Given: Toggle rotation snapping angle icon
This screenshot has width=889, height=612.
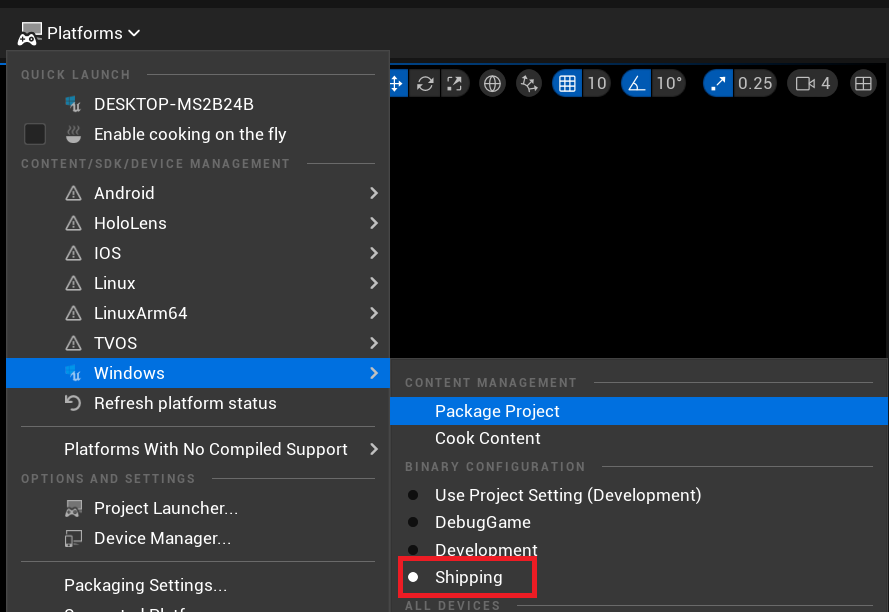Looking at the screenshot, I should tap(637, 83).
